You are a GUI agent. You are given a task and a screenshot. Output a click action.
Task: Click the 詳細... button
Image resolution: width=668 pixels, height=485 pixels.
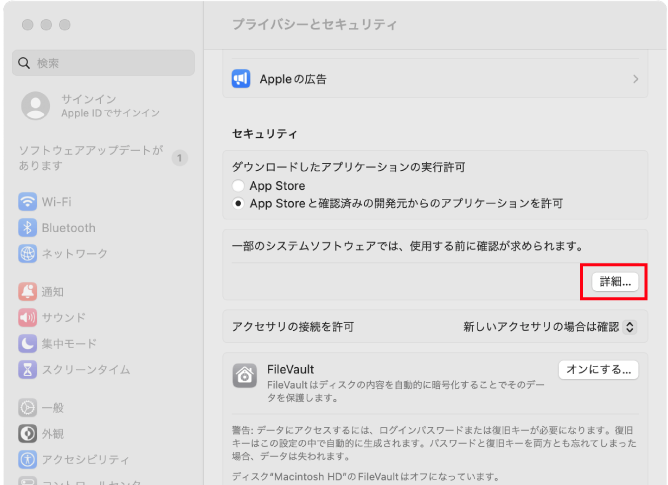pos(615,282)
